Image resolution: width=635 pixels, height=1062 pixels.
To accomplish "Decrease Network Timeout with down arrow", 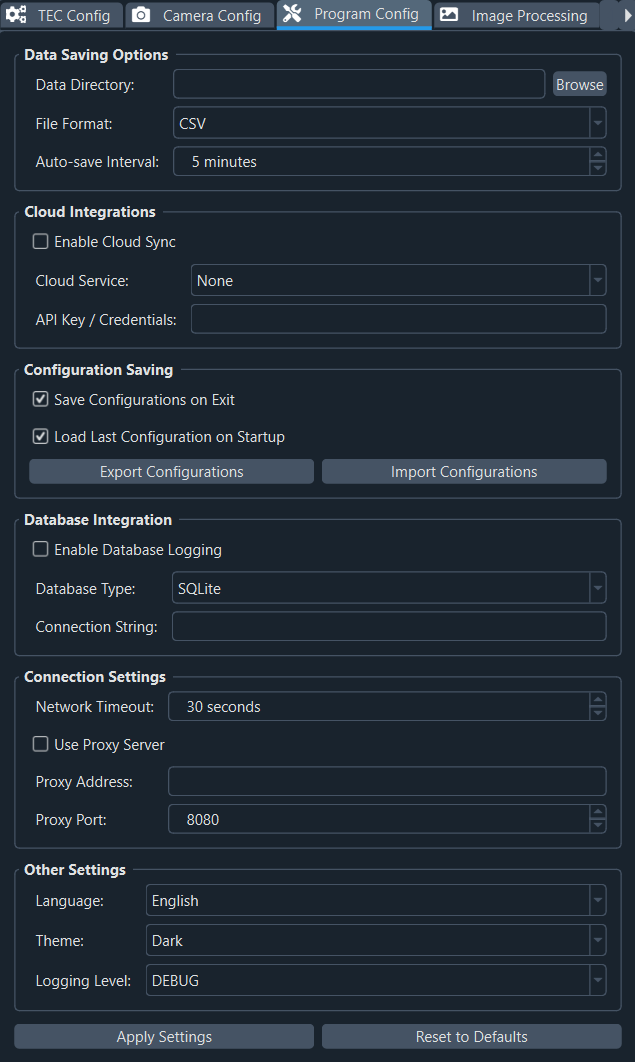I will click(598, 713).
